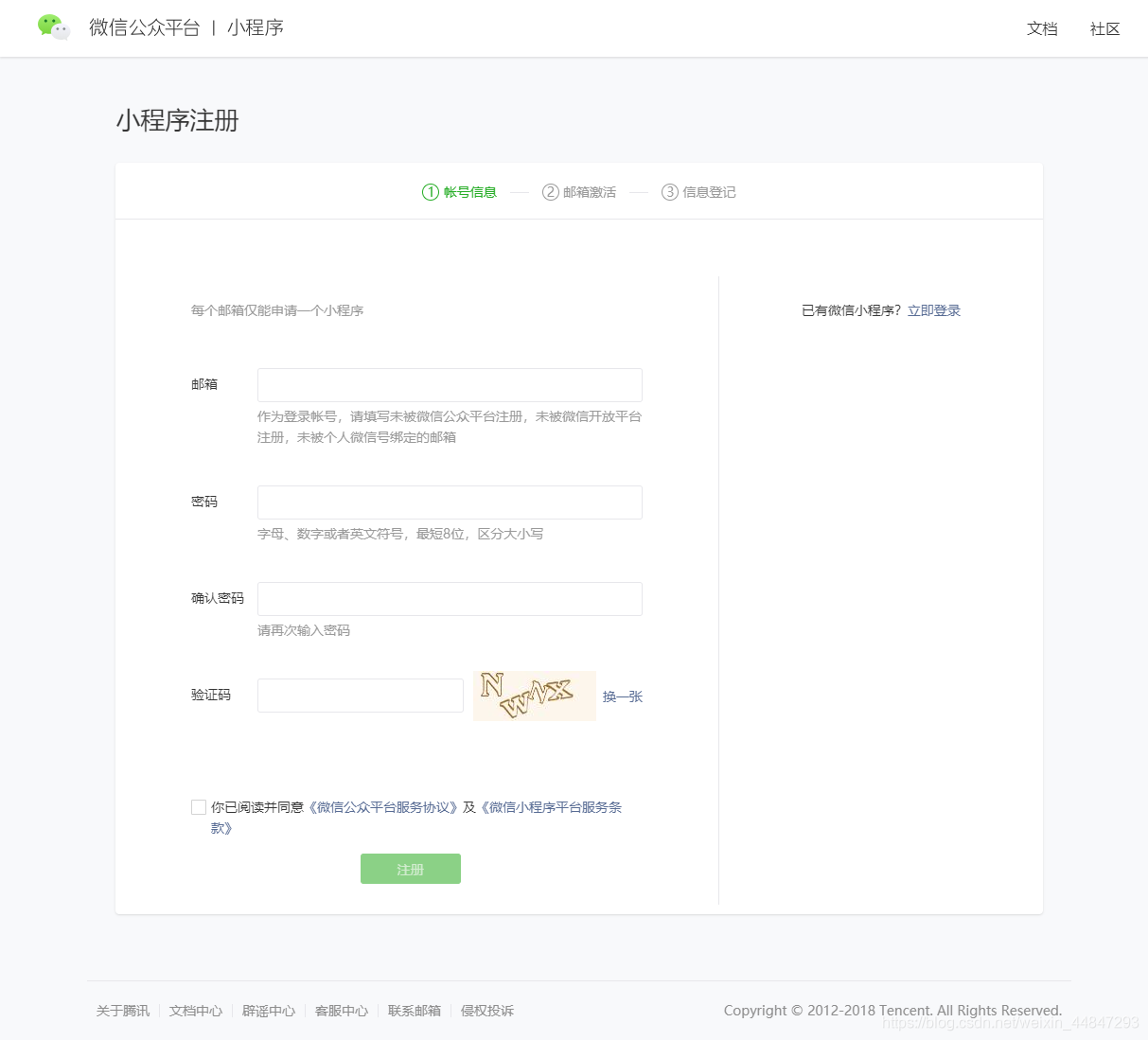Open the 社区 link in header
The image size is (1148, 1040).
click(x=1104, y=28)
